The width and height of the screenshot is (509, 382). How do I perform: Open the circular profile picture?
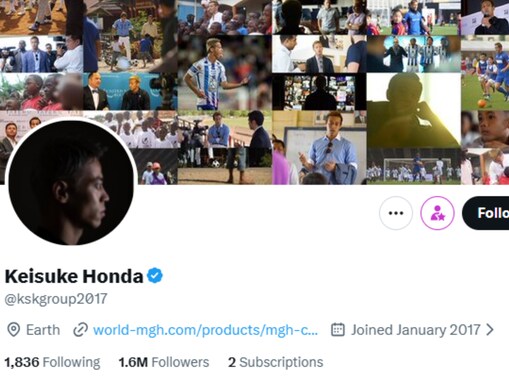tap(71, 183)
